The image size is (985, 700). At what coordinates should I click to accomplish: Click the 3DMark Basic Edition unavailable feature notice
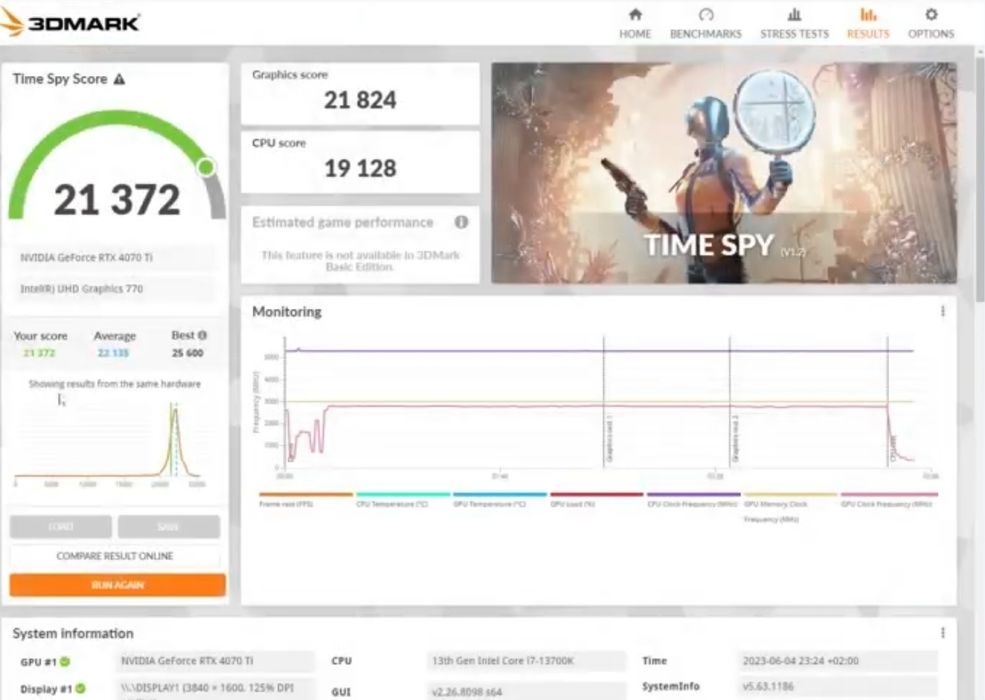coord(360,261)
